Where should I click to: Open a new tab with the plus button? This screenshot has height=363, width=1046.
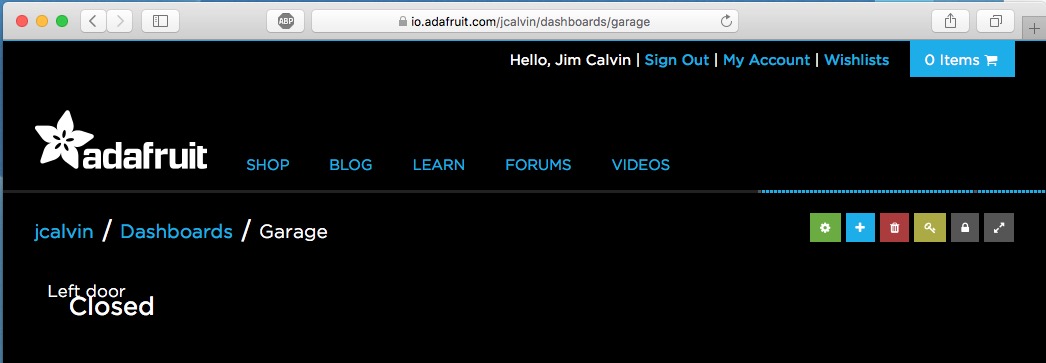[1034, 29]
